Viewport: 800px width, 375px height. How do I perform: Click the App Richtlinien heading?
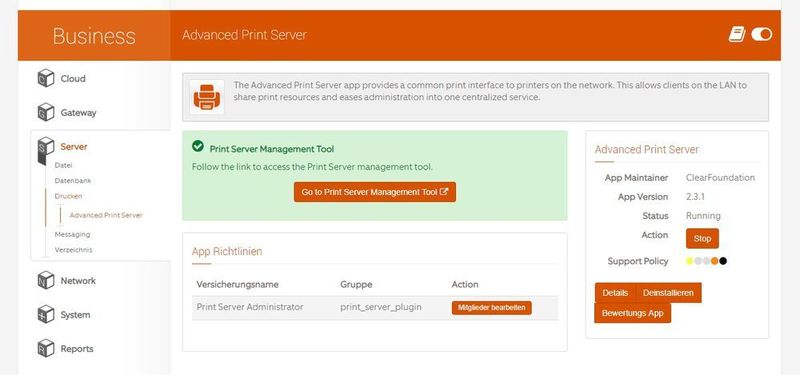click(227, 251)
